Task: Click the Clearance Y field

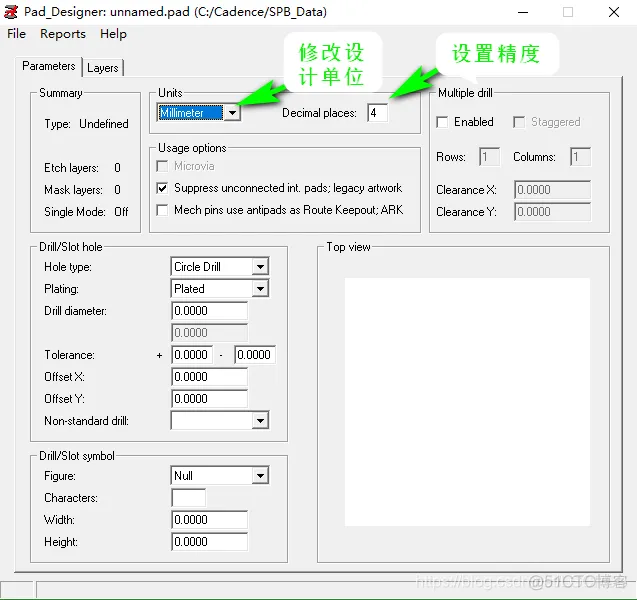Action: click(x=552, y=212)
